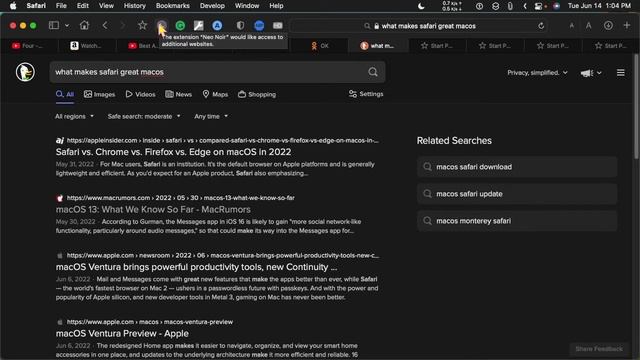Click the 1Password menu bar icon
This screenshot has height=360, width=640.
click(479, 6)
